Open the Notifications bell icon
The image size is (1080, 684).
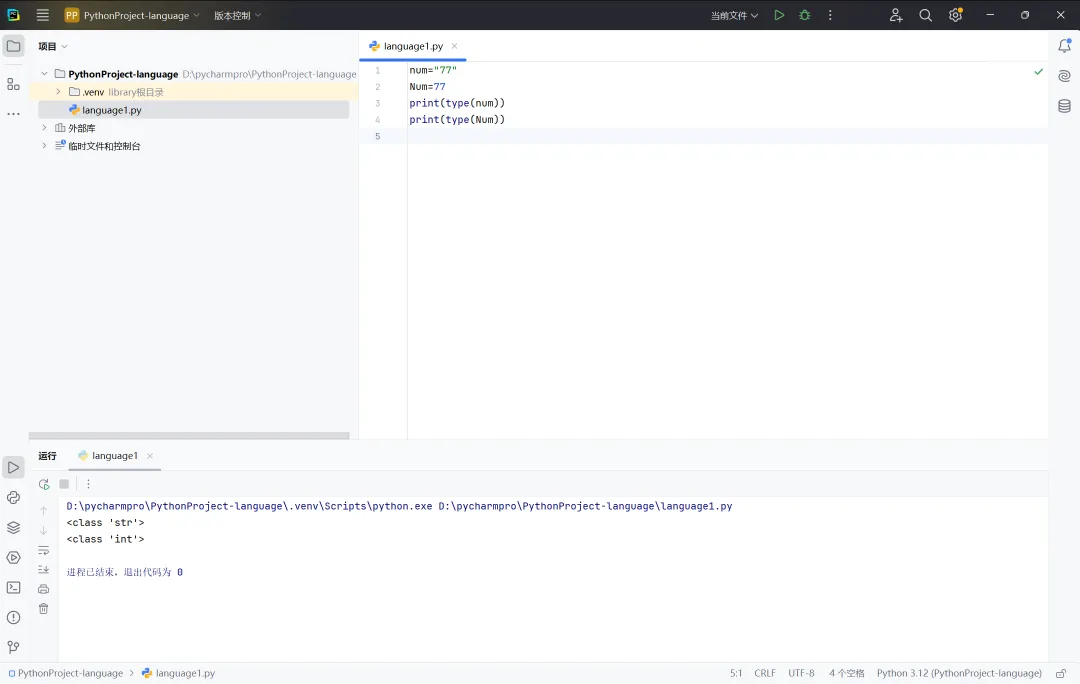tap(1064, 46)
